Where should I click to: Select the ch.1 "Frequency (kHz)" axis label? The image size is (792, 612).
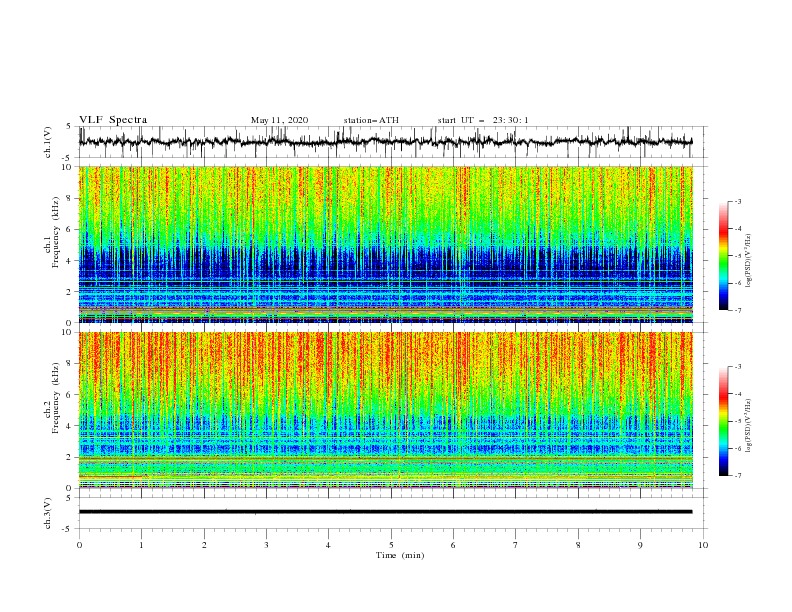pos(56,233)
